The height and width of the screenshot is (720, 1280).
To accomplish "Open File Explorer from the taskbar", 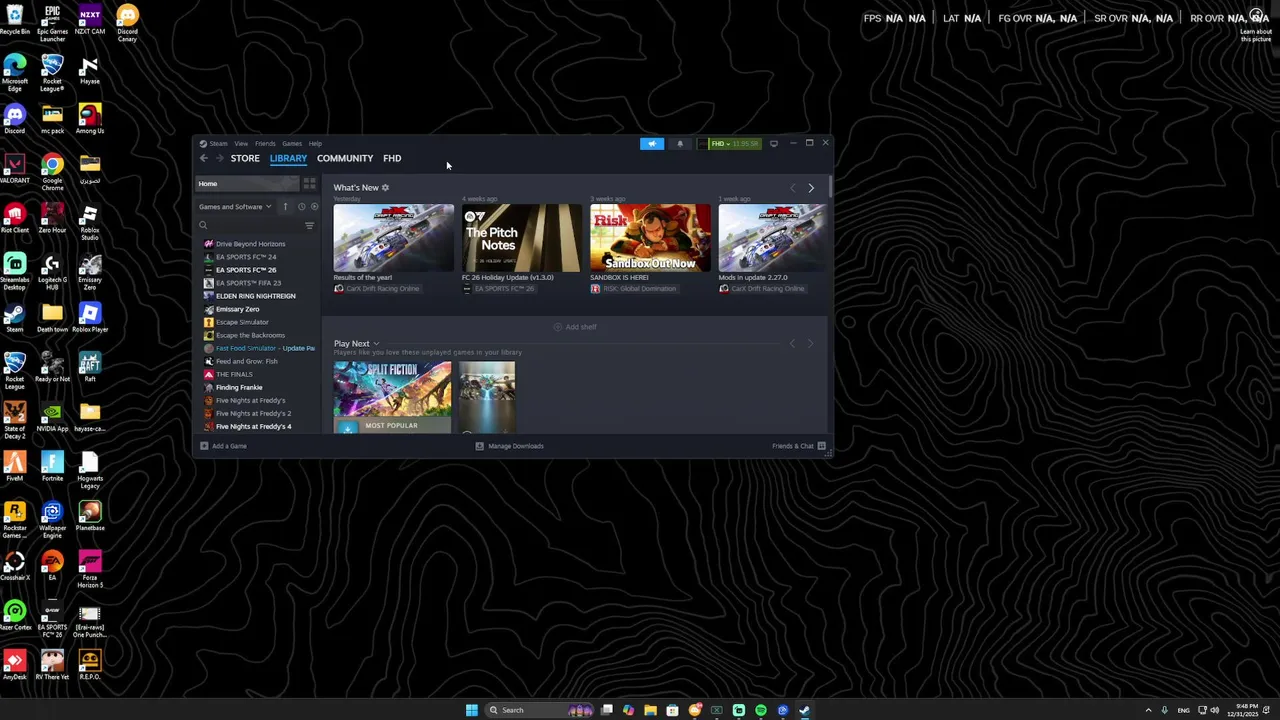I will pos(650,710).
